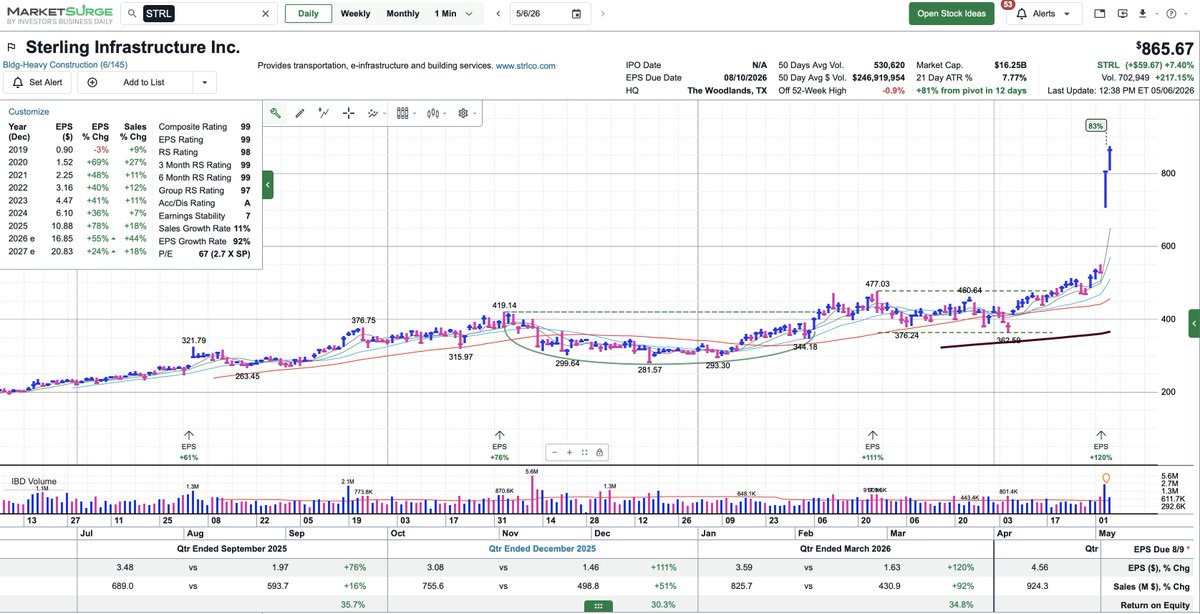This screenshot has height=614, width=1200.
Task: Click the screen share/swap icon
Action: (1123, 14)
